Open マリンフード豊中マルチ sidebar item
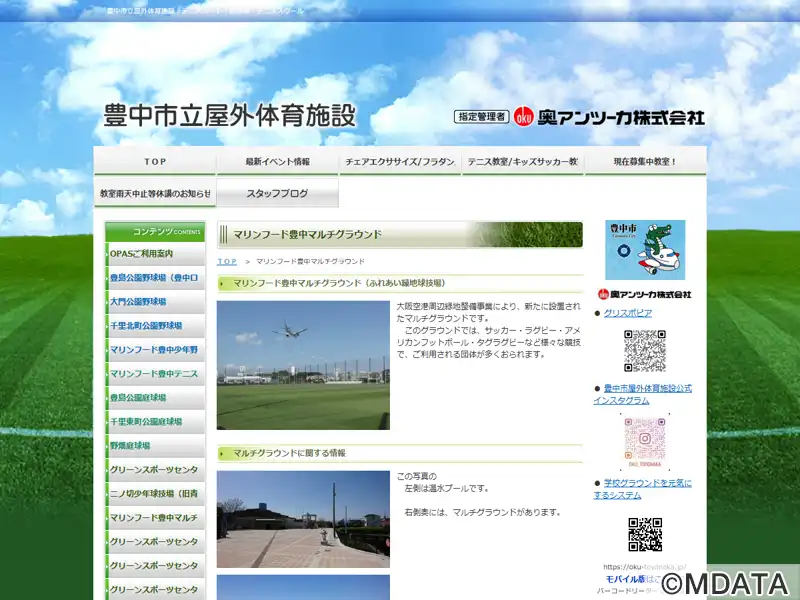Image resolution: width=800 pixels, height=600 pixels. (155, 517)
